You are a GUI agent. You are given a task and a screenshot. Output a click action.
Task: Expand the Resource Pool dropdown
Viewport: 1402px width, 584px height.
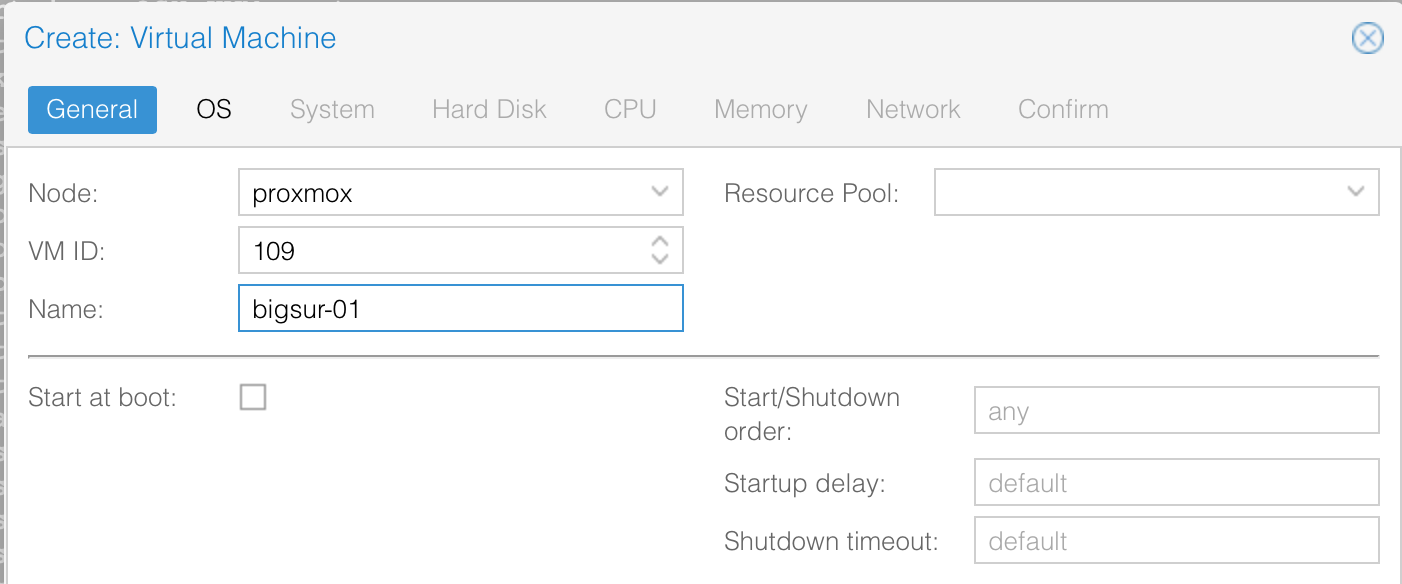tap(1355, 192)
